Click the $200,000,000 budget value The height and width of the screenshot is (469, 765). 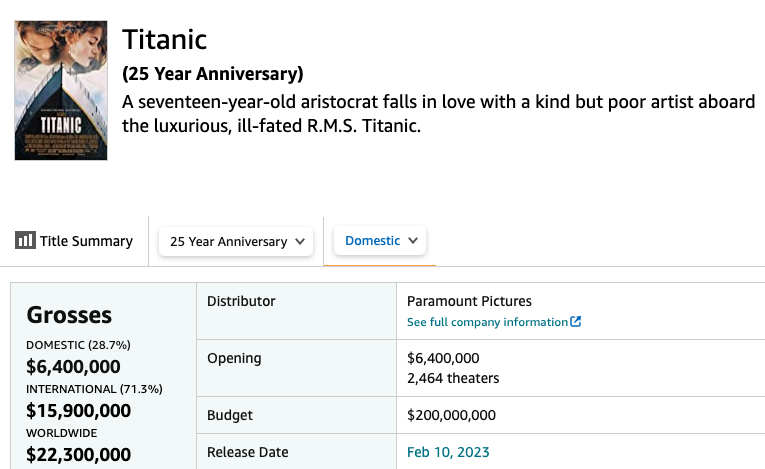[452, 415]
